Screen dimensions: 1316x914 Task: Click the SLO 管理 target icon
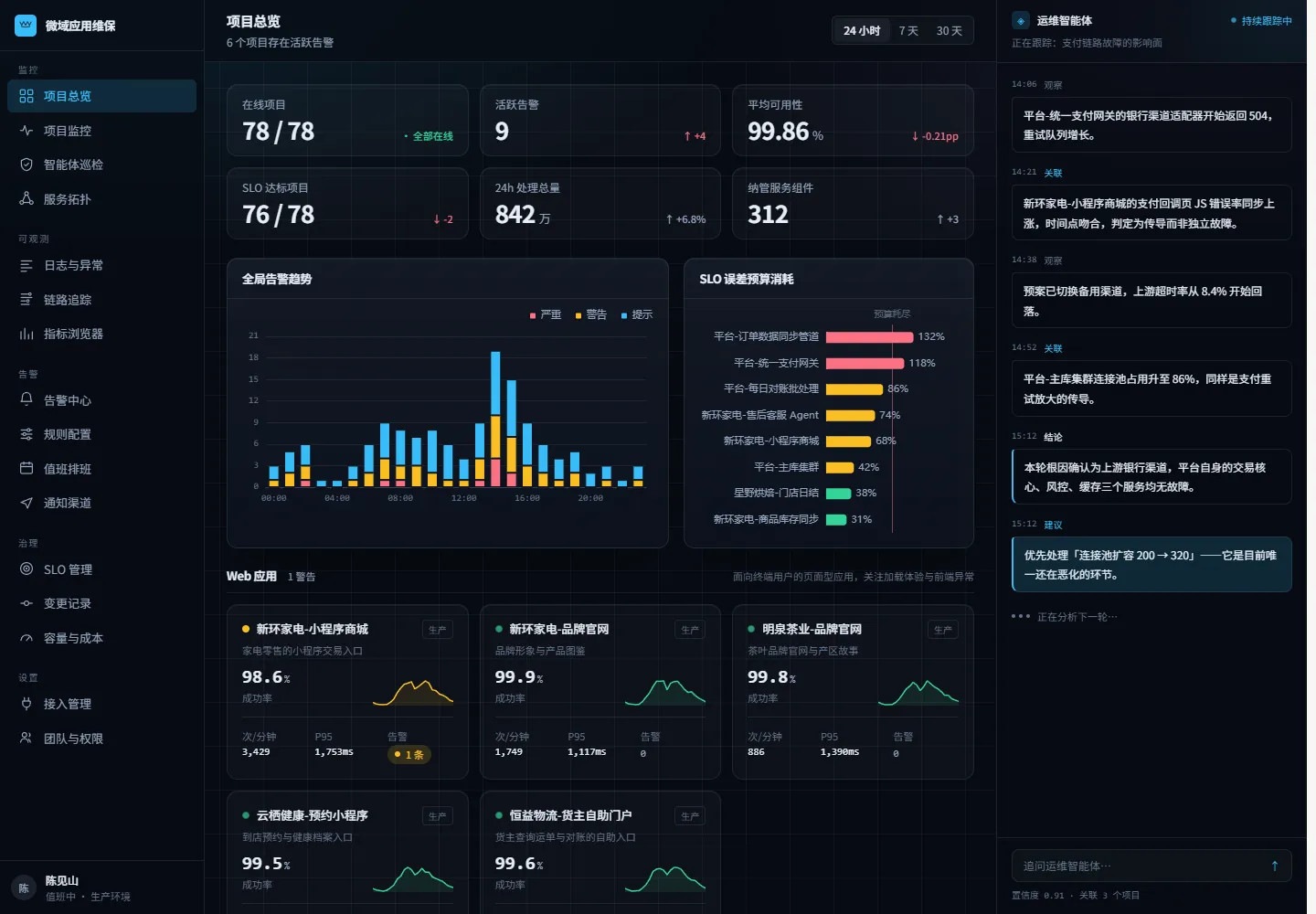click(x=27, y=569)
